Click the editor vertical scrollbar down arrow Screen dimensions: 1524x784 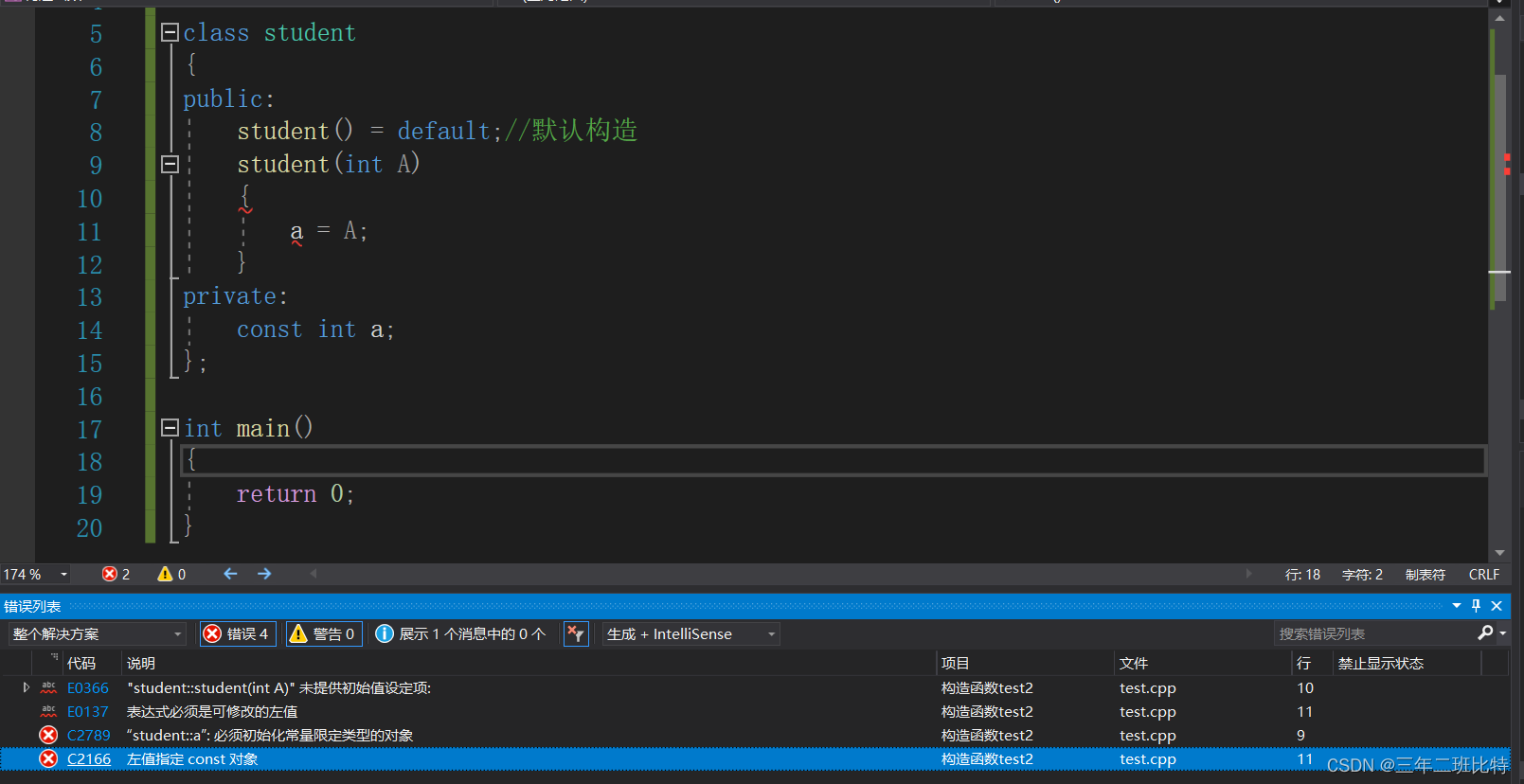(1499, 553)
